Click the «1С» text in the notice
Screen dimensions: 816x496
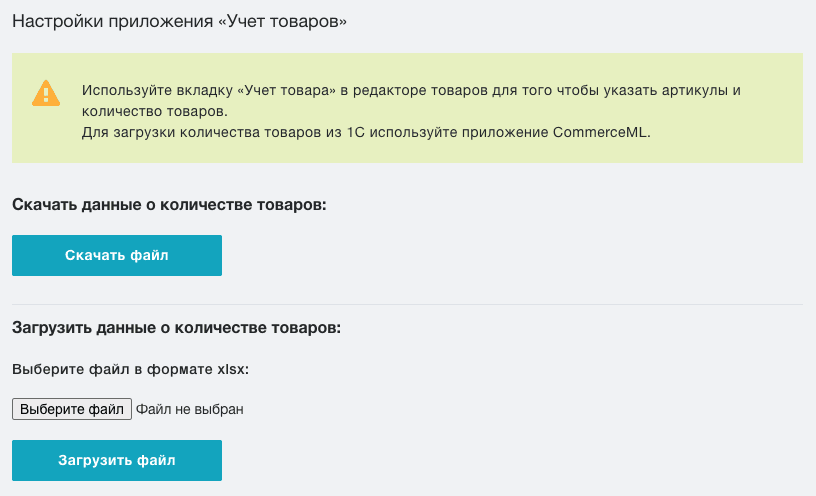pyautogui.click(x=355, y=132)
